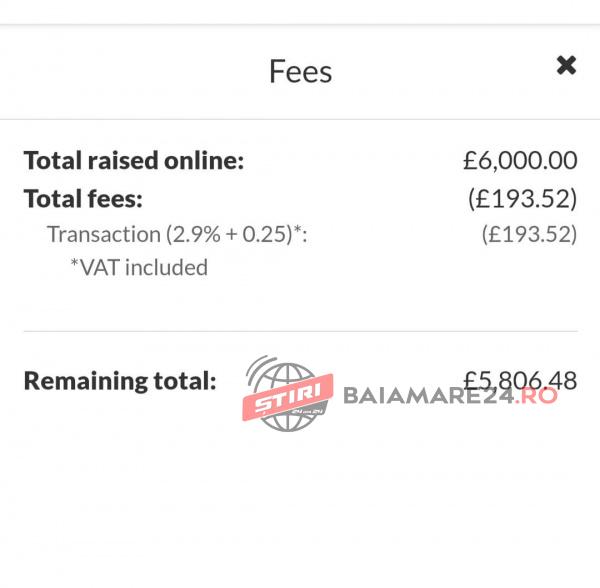Click the signal waves above the globe
The height and width of the screenshot is (588, 600).
(261, 368)
